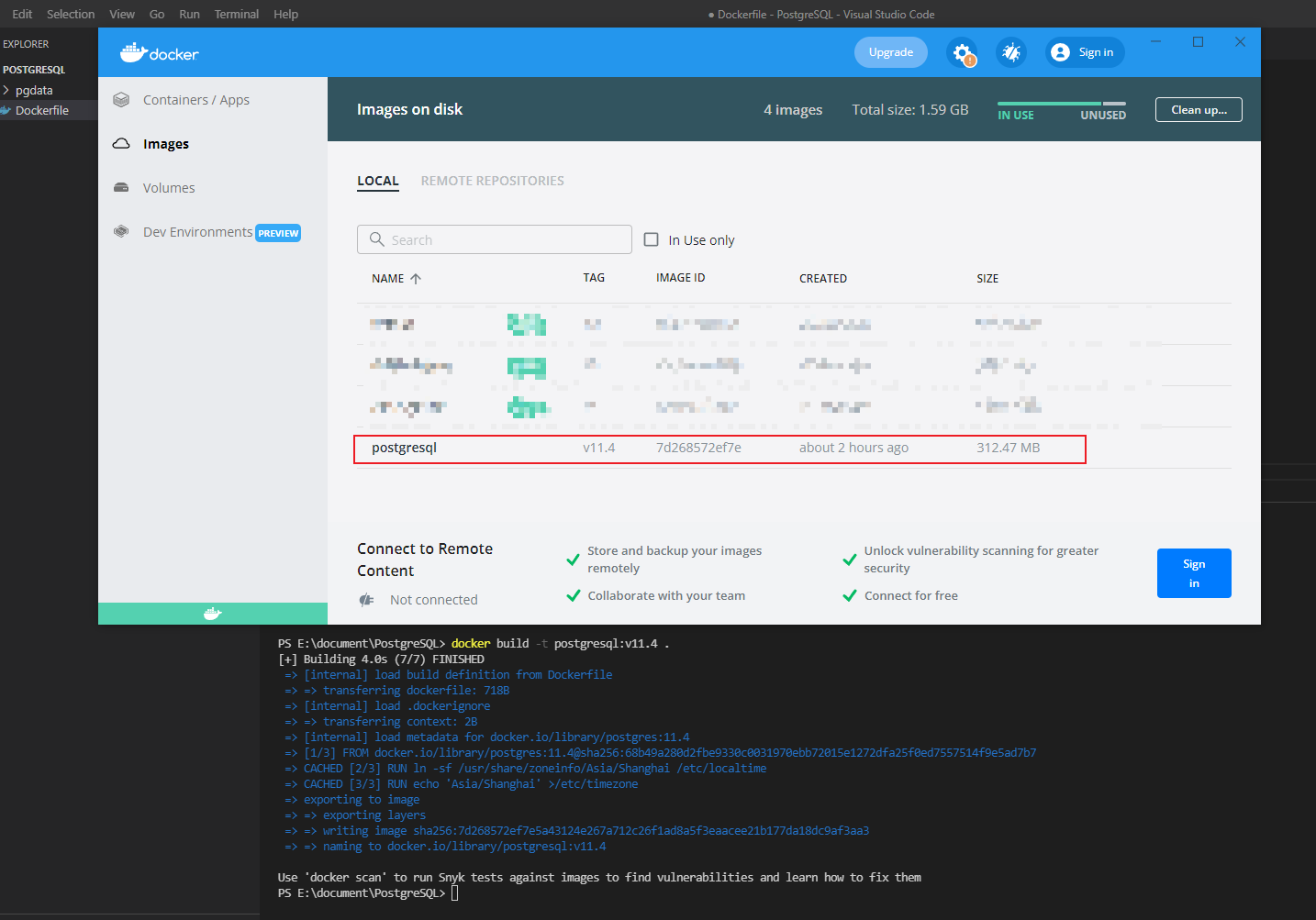Open the Troubleshoot bug icon
Viewport: 1316px width, 920px height.
(1011, 52)
